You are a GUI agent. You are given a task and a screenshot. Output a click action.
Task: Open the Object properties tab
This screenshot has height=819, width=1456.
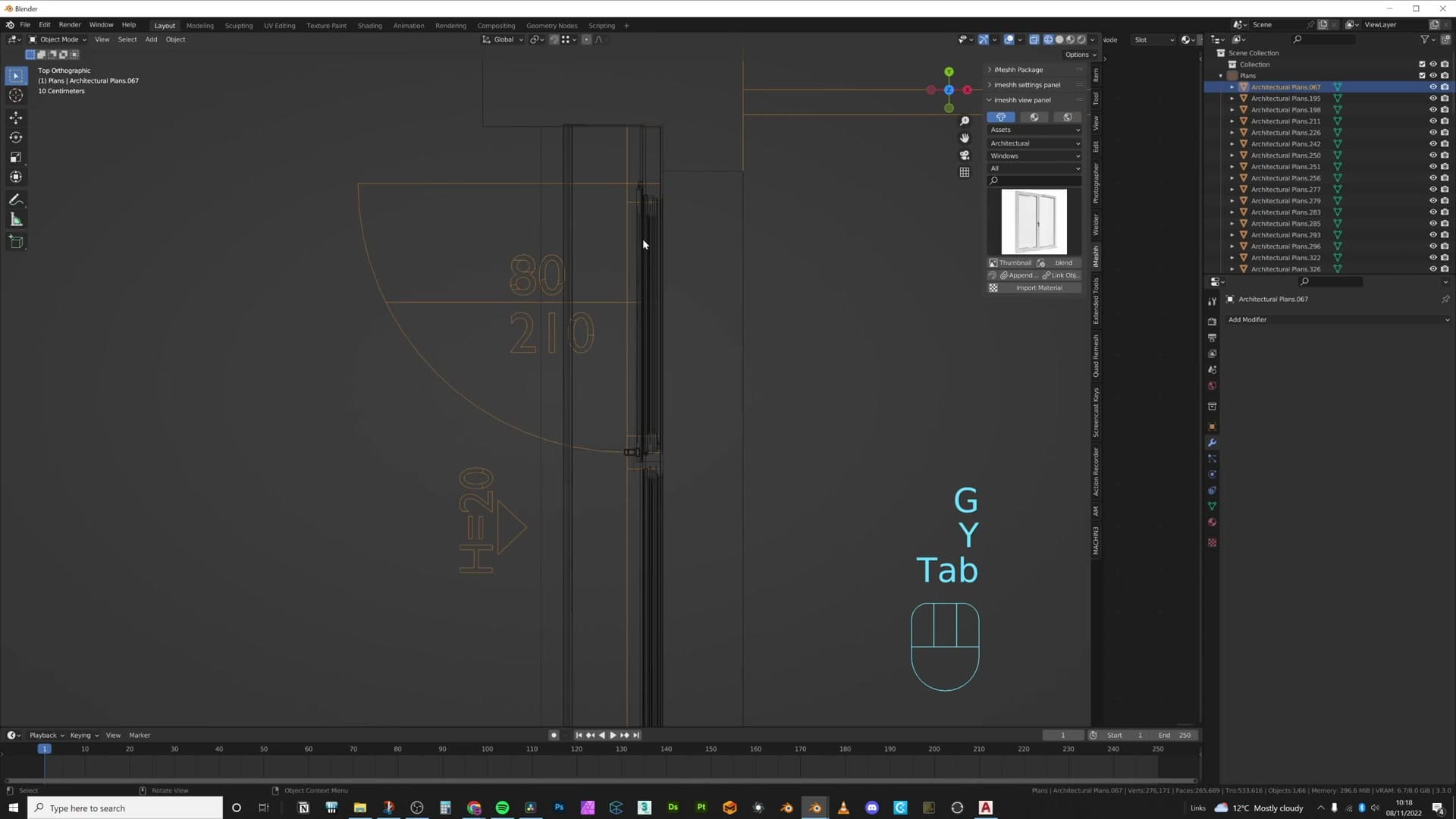tap(1212, 426)
